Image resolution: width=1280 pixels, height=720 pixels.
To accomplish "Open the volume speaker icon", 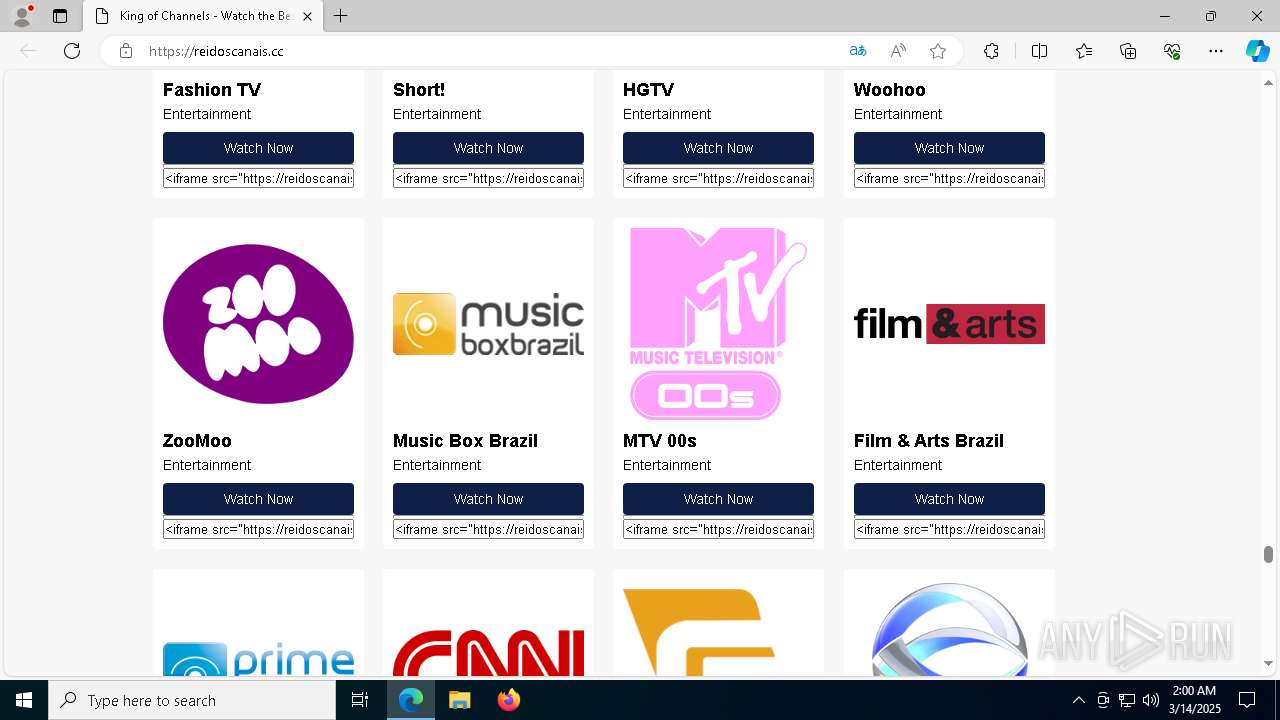I will point(1151,700).
